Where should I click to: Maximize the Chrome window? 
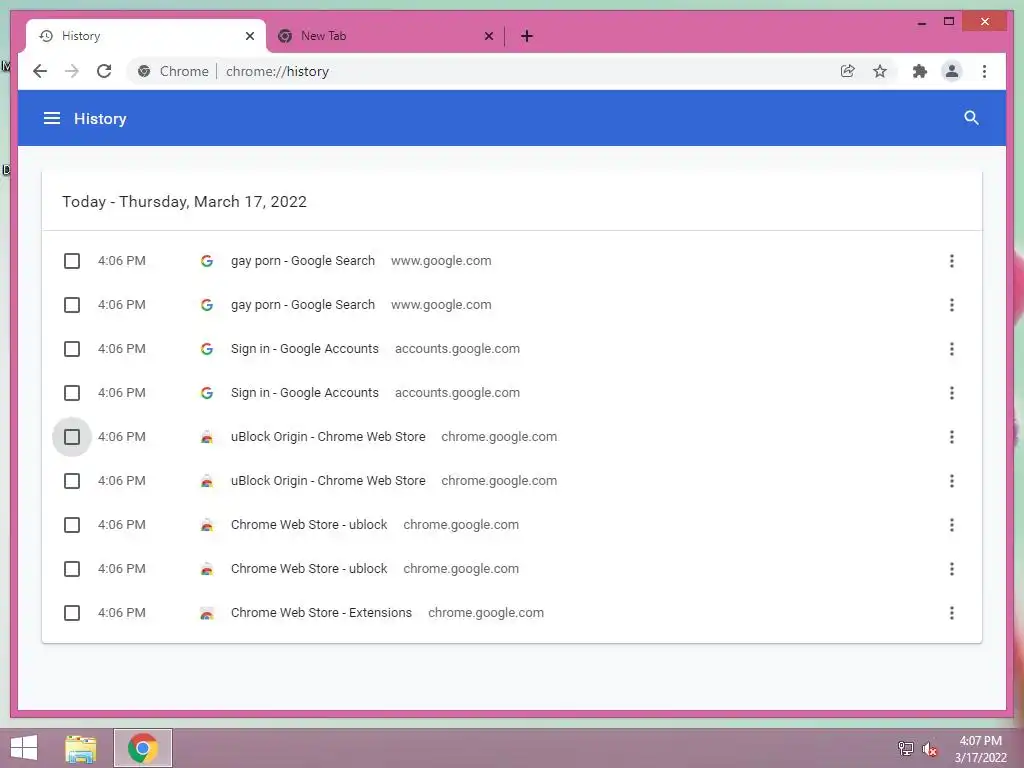click(x=949, y=22)
